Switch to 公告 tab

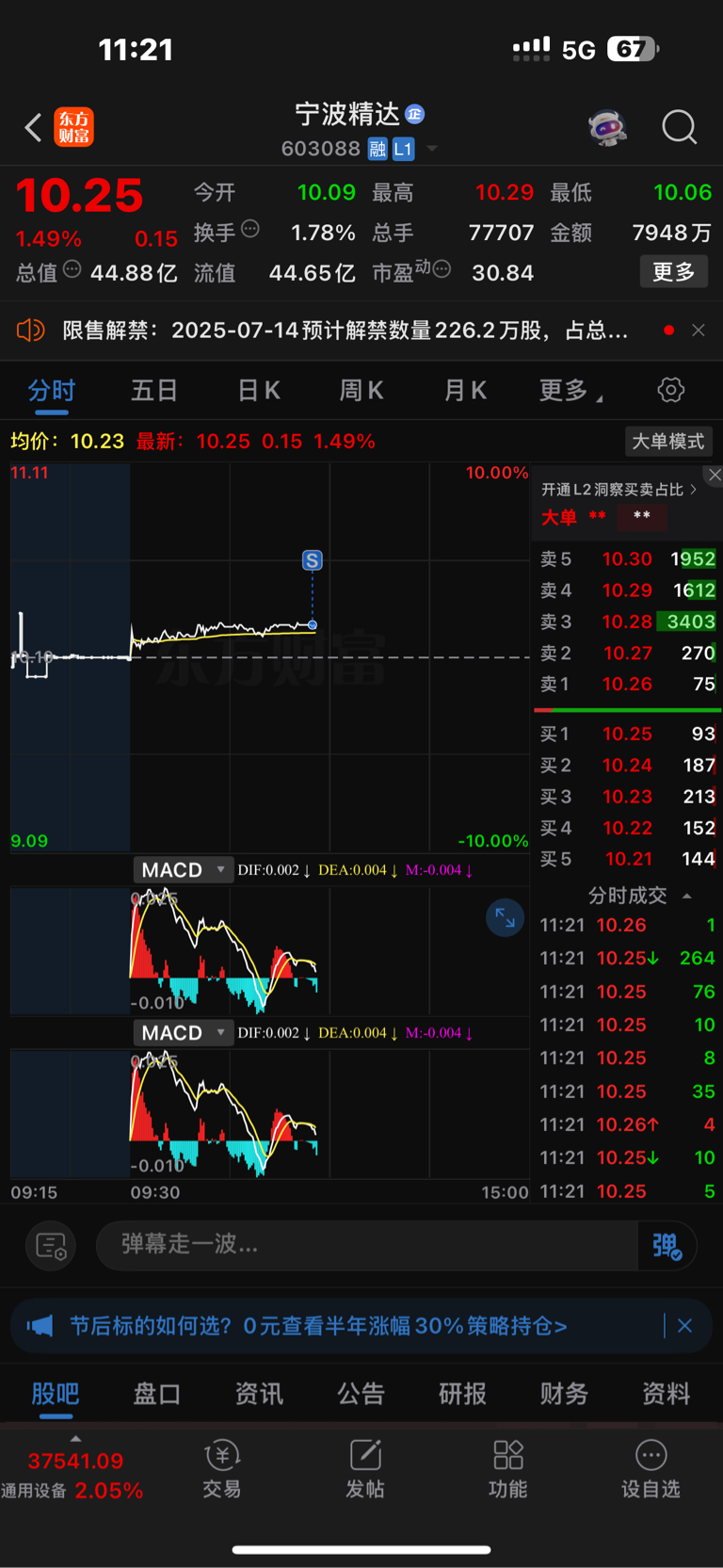click(361, 1394)
